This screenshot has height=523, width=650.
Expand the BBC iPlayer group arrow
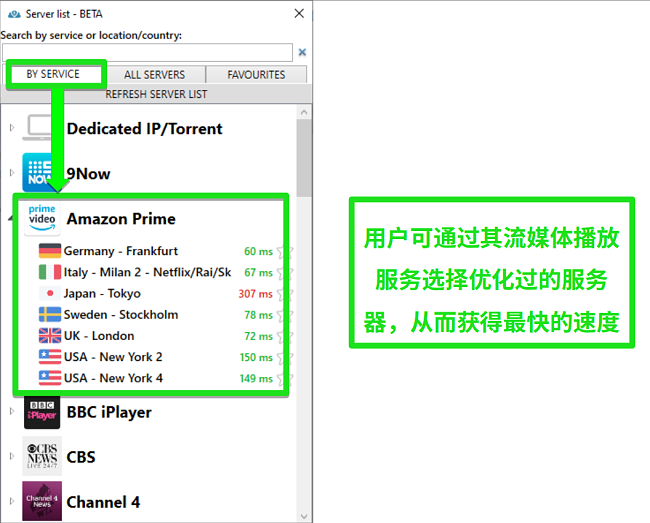coord(12,411)
